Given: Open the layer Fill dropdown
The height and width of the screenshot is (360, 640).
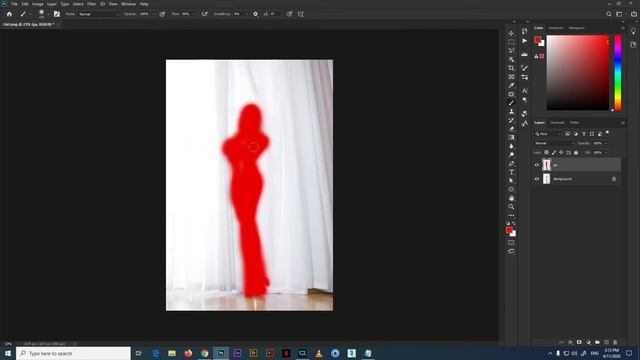Looking at the screenshot, I should point(605,153).
